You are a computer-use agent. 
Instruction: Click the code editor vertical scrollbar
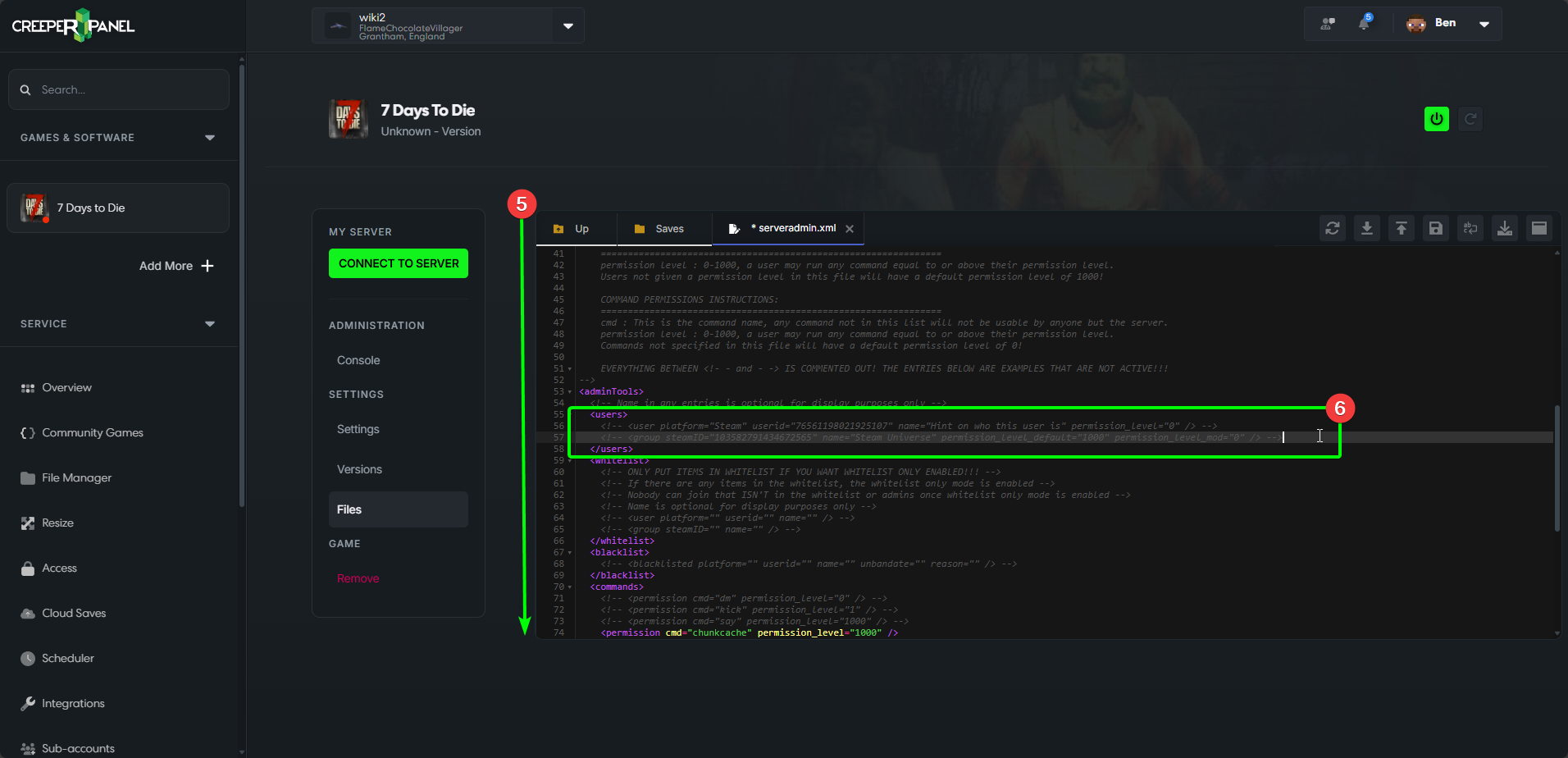(1557, 468)
